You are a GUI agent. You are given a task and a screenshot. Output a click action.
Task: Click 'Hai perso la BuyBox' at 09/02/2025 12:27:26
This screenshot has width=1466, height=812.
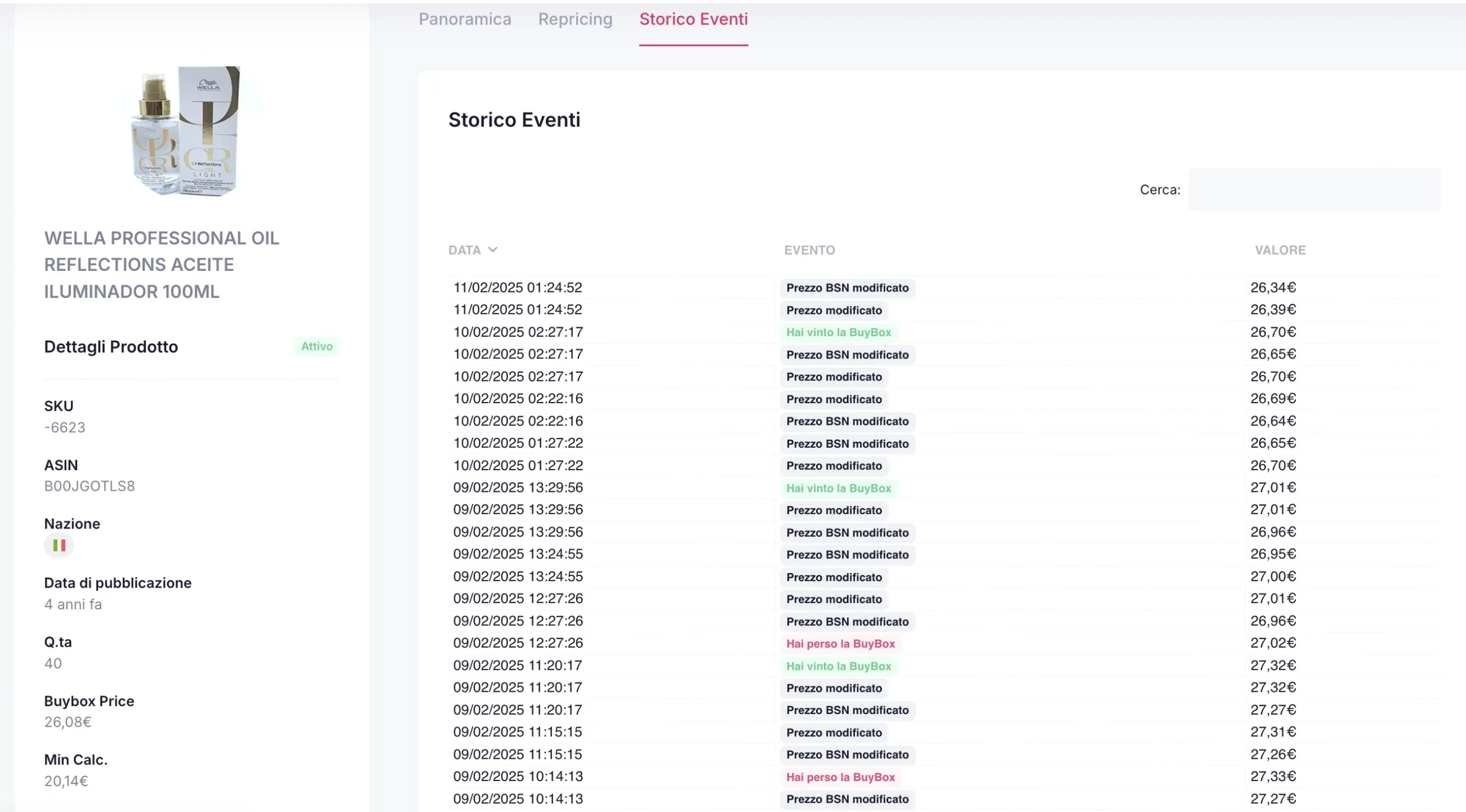click(x=840, y=644)
